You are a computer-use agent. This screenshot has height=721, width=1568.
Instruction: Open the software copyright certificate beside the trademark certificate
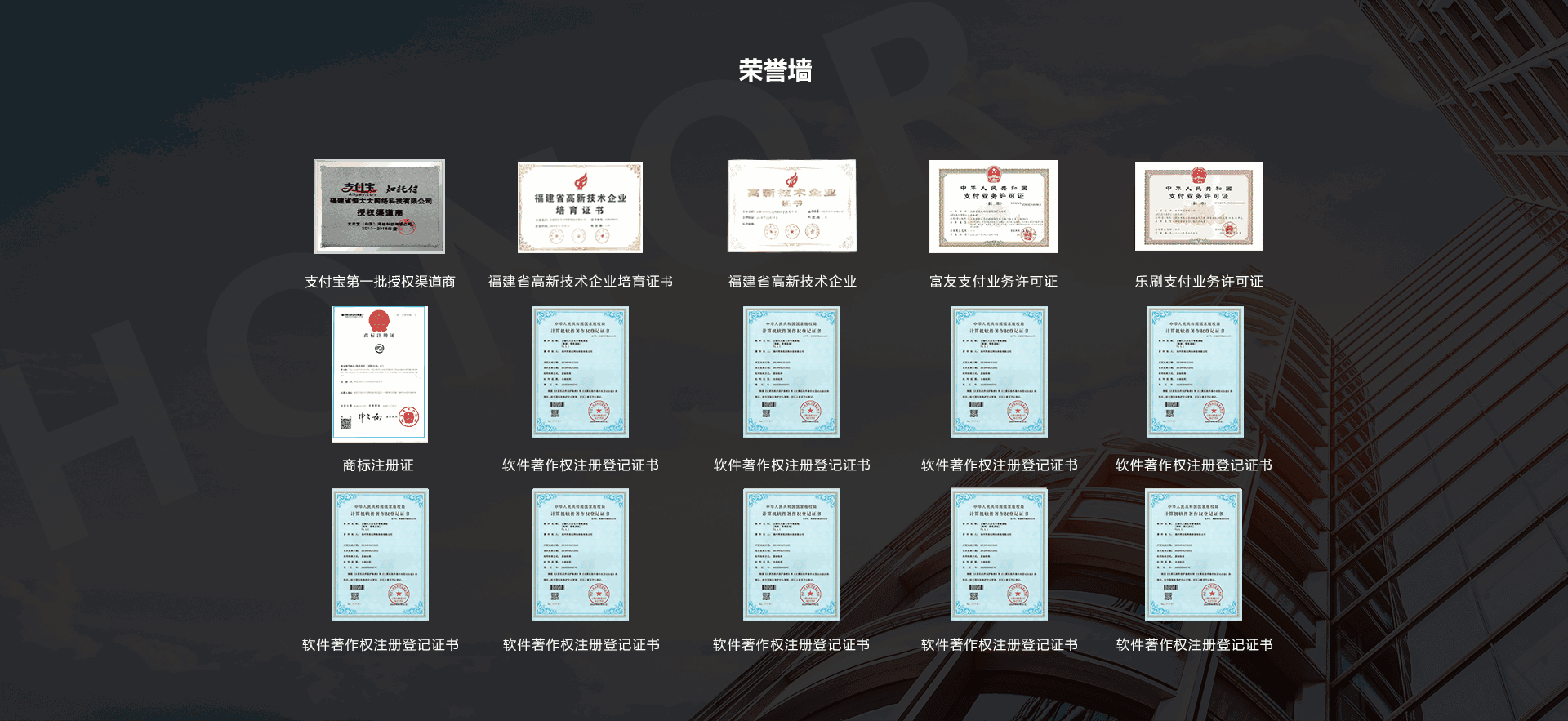[580, 372]
